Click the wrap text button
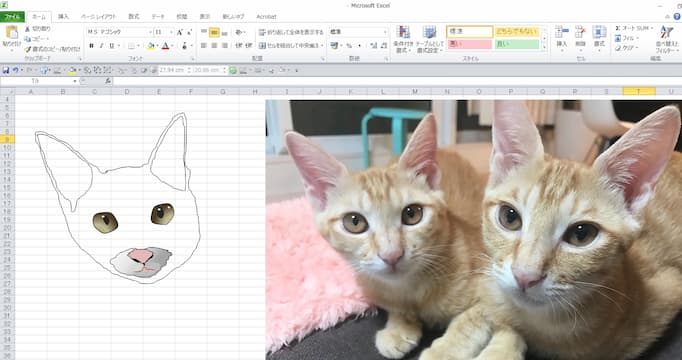 (x=291, y=32)
